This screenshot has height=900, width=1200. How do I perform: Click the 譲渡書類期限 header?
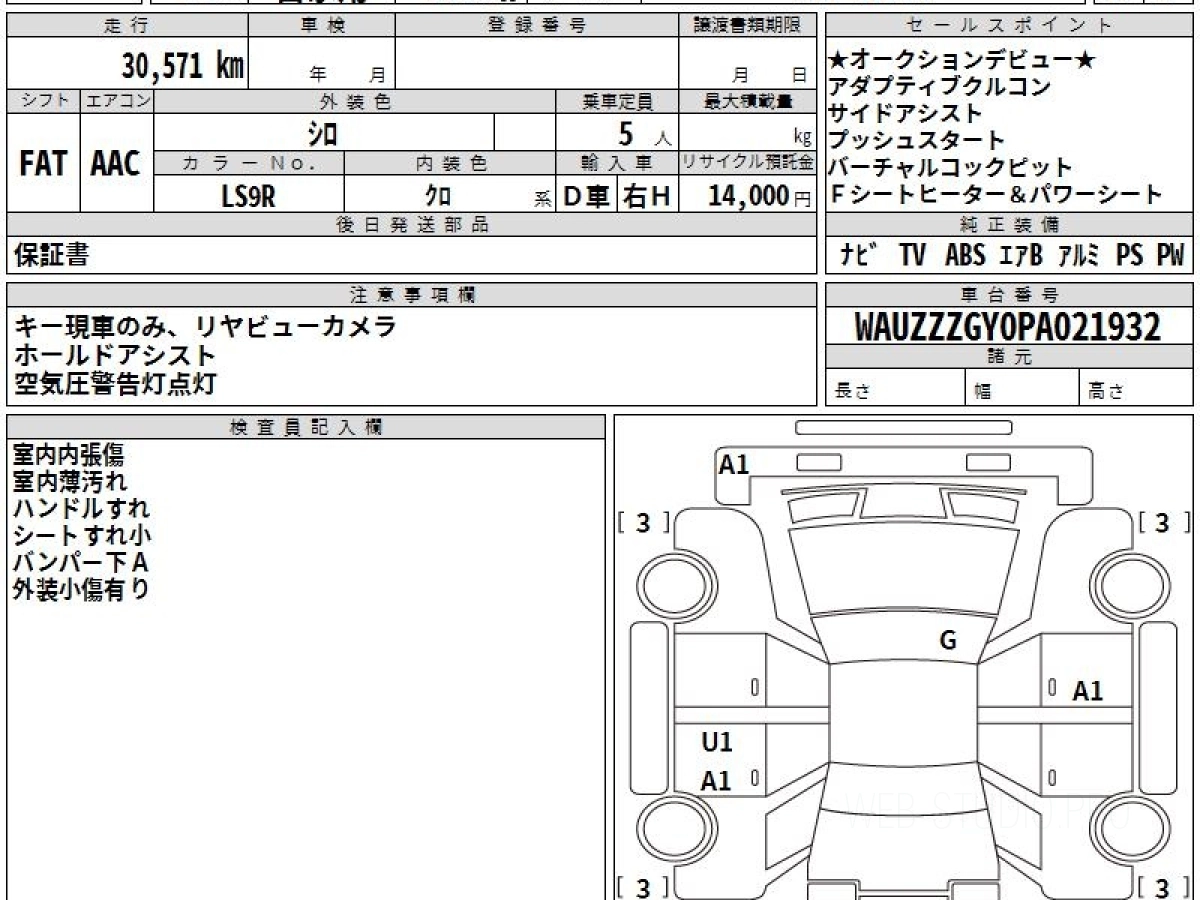coord(748,26)
